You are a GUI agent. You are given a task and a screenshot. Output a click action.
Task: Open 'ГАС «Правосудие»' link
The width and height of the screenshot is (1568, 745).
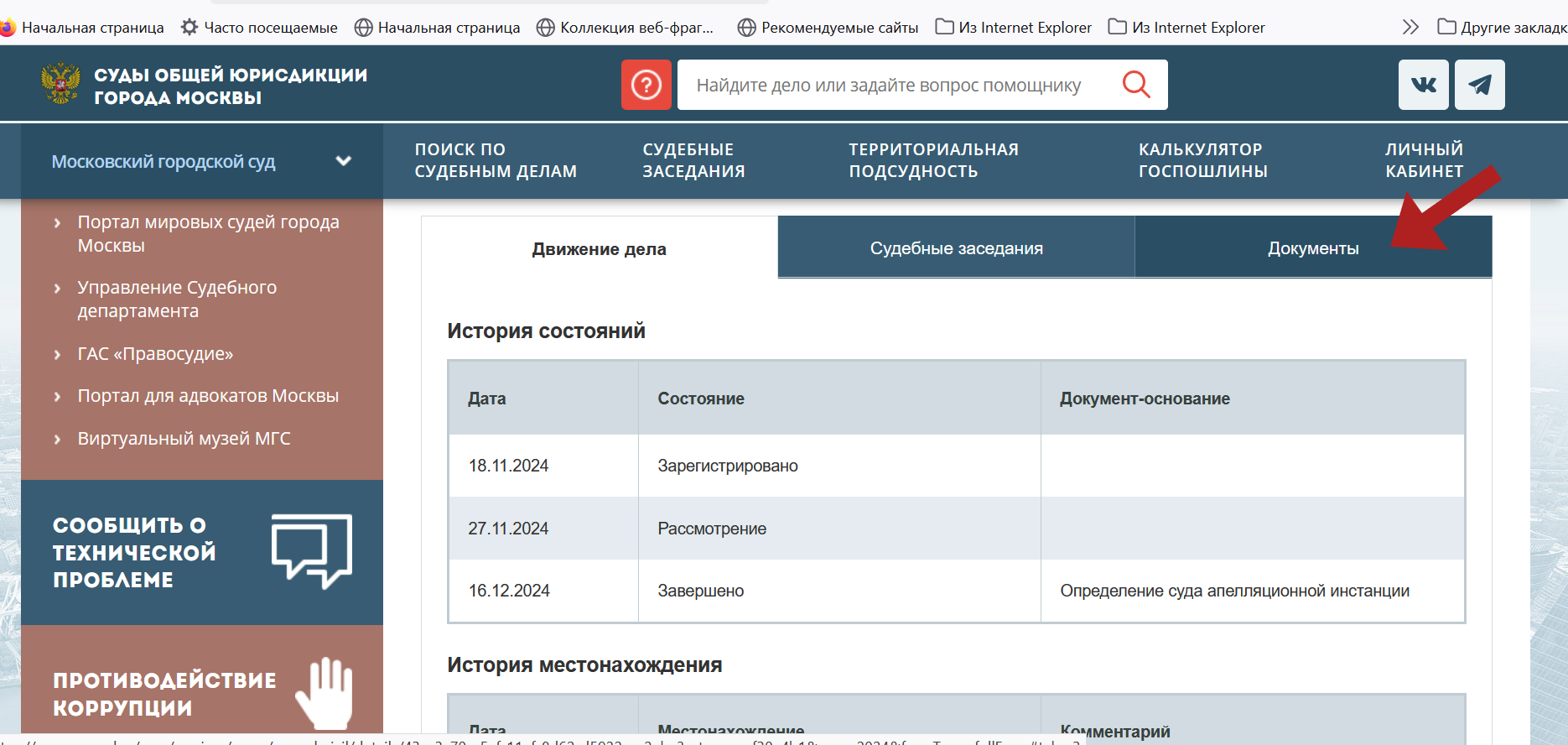155,354
